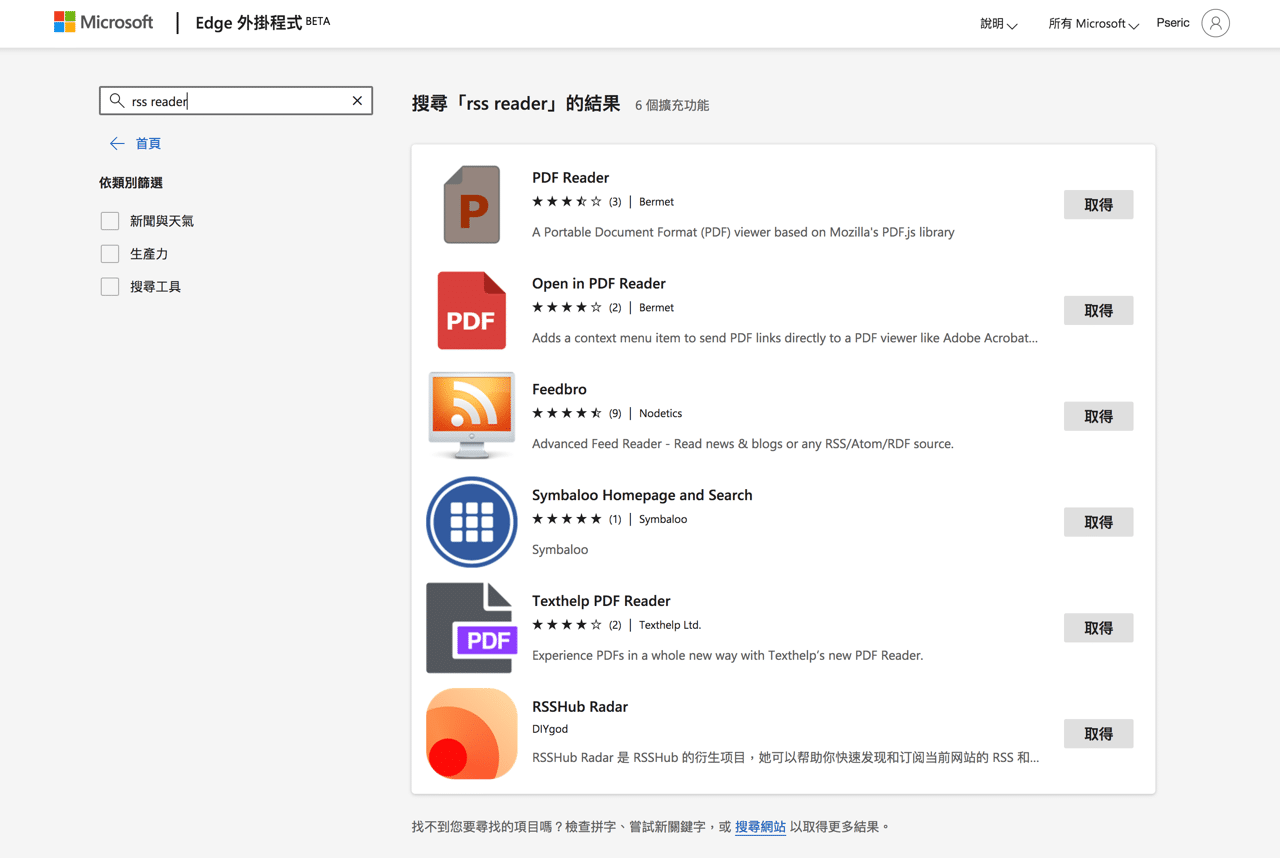Viewport: 1280px width, 858px height.
Task: Get the Feedbro extension
Action: coord(1098,417)
